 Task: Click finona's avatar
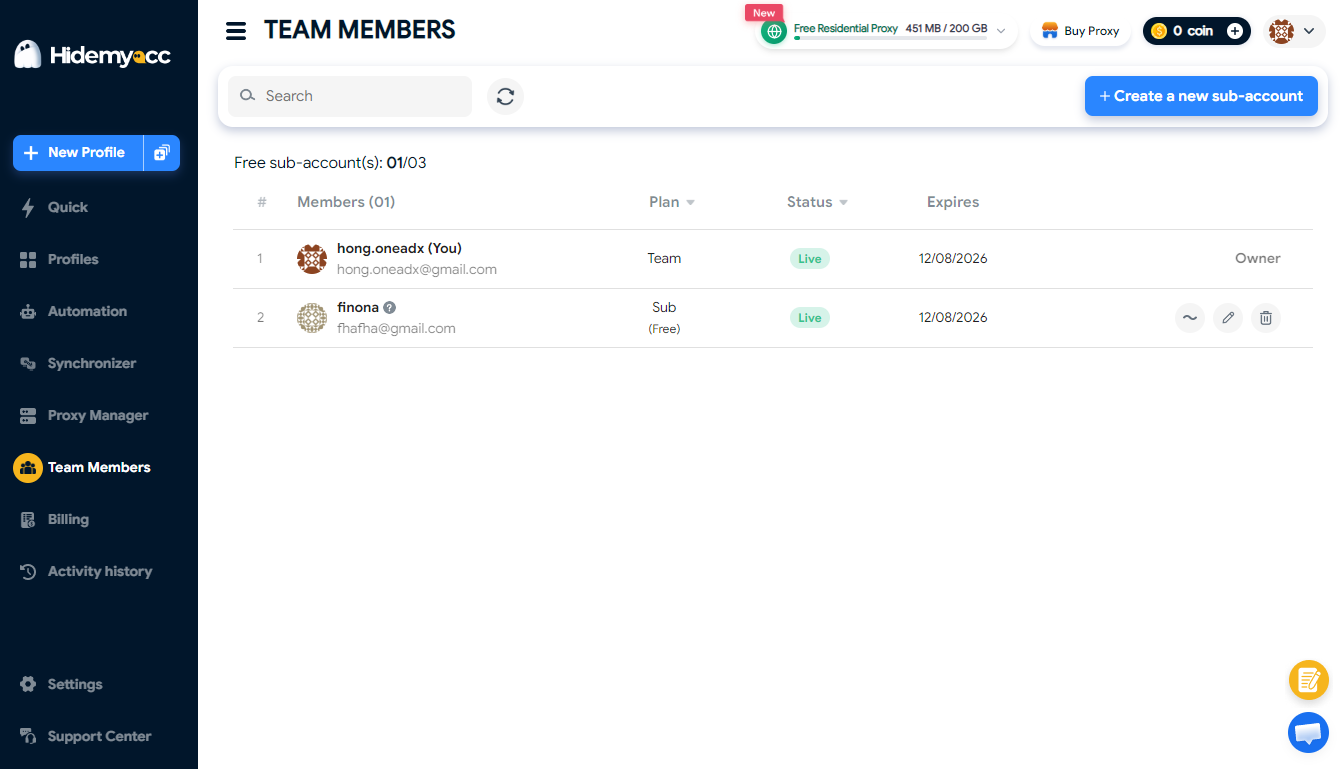point(312,318)
